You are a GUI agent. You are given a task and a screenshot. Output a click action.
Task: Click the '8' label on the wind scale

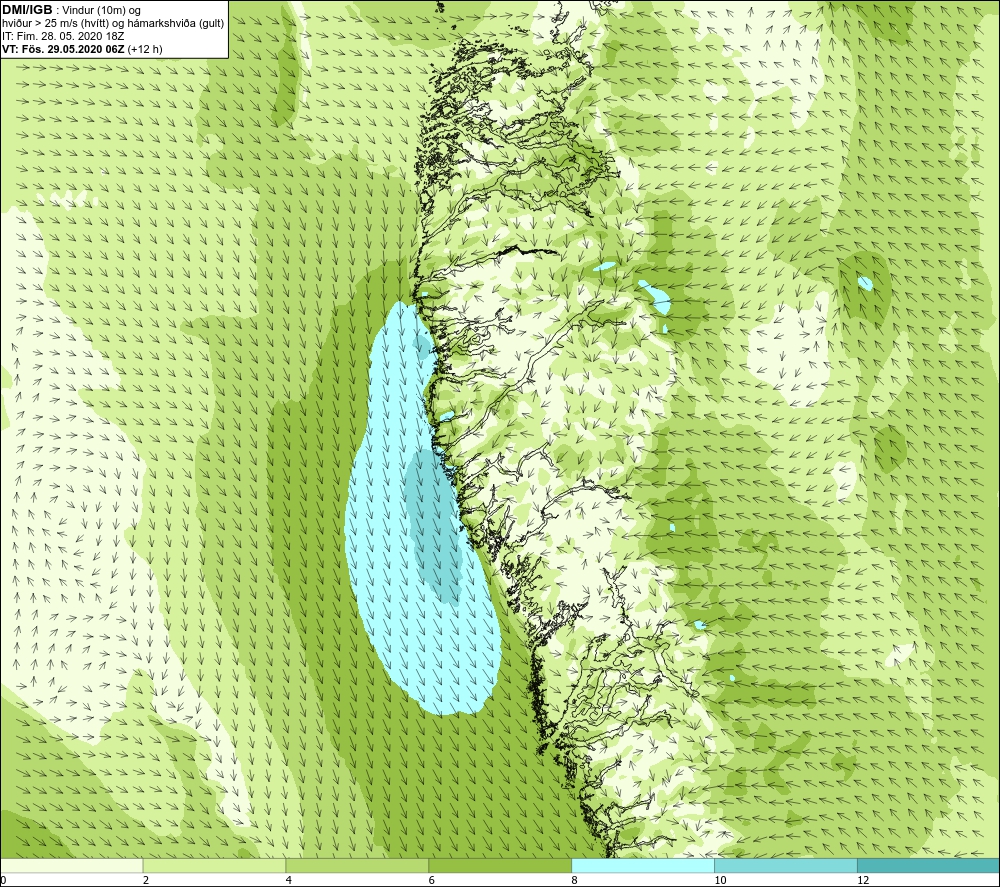click(575, 881)
